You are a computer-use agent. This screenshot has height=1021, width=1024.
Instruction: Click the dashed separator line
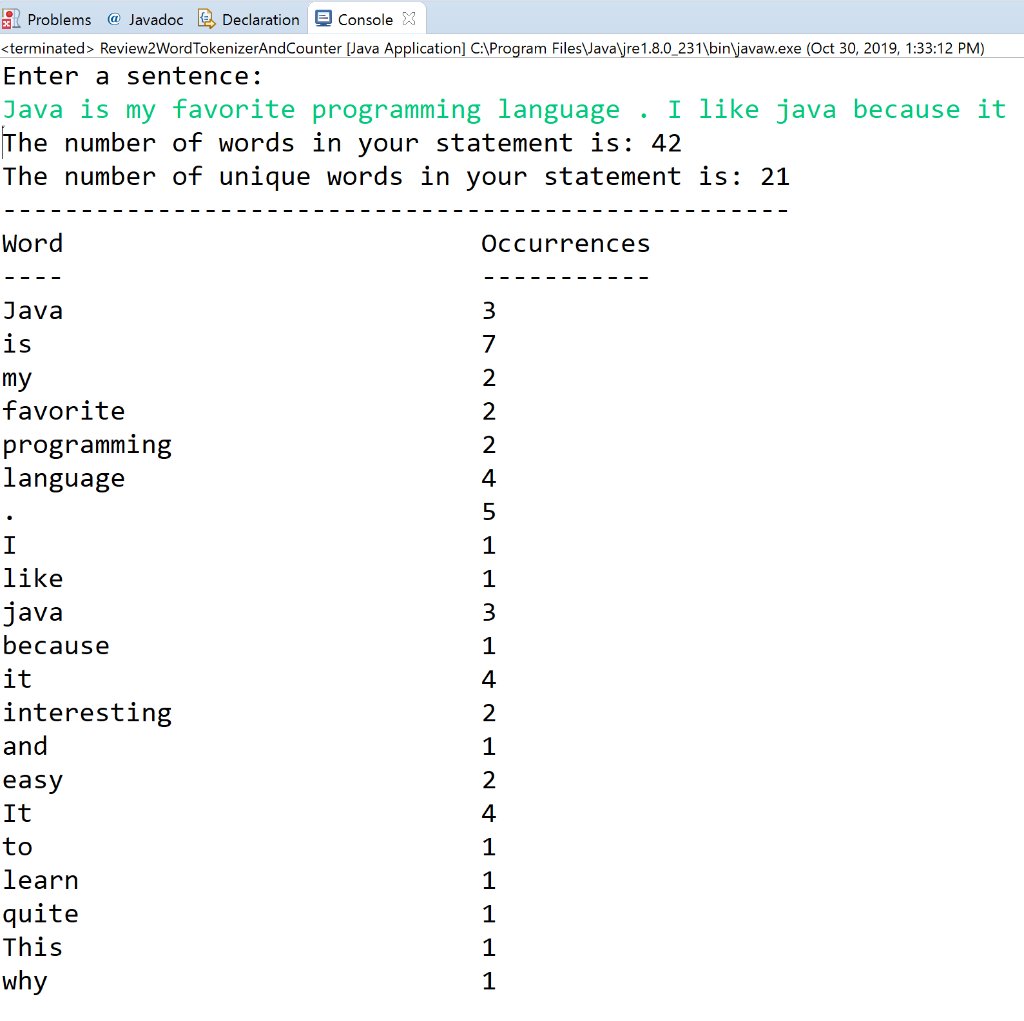point(394,210)
